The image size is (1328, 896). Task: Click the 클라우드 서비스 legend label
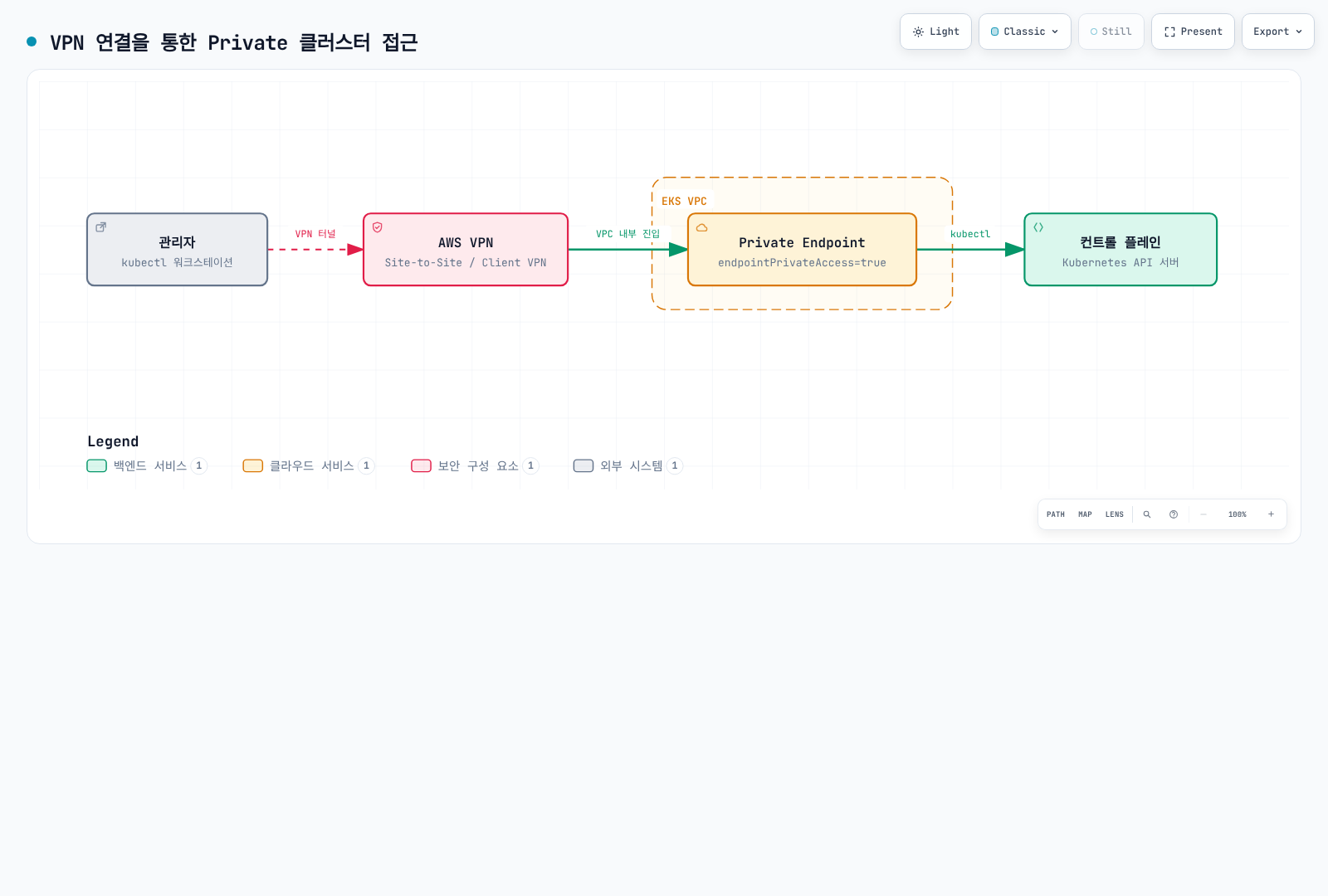point(312,465)
